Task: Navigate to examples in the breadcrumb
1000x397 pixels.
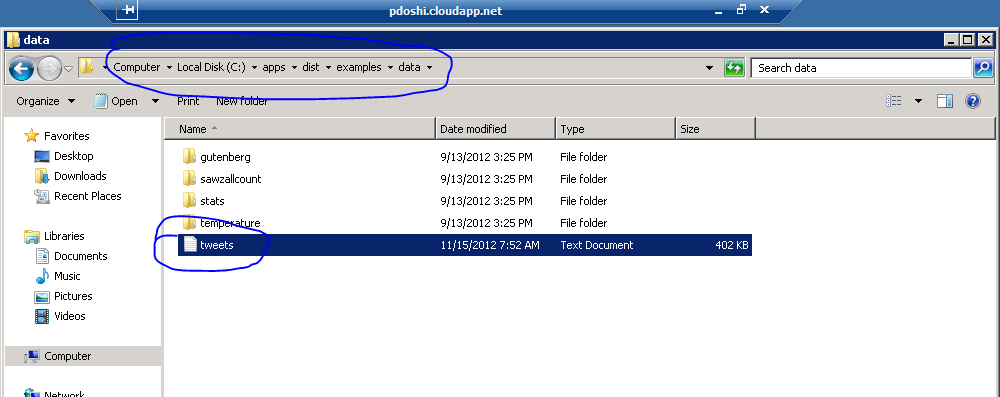Action: 358,67
